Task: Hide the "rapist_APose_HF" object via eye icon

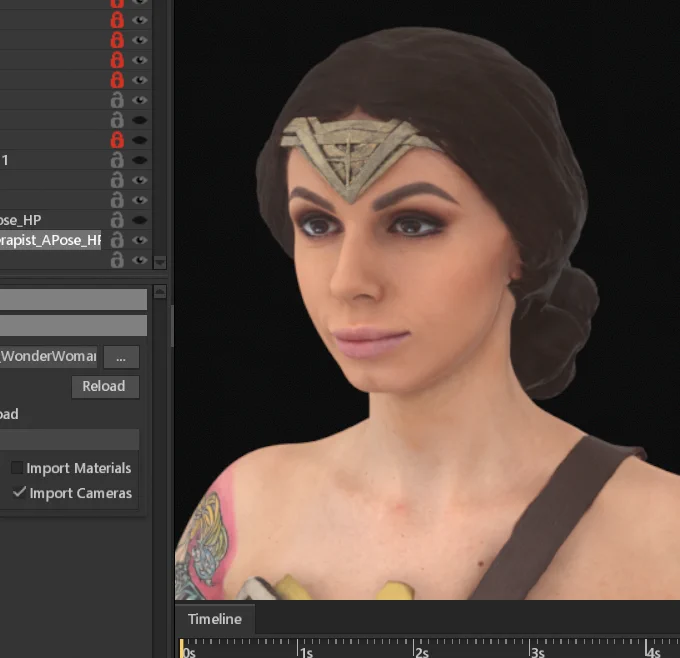Action: coord(139,240)
